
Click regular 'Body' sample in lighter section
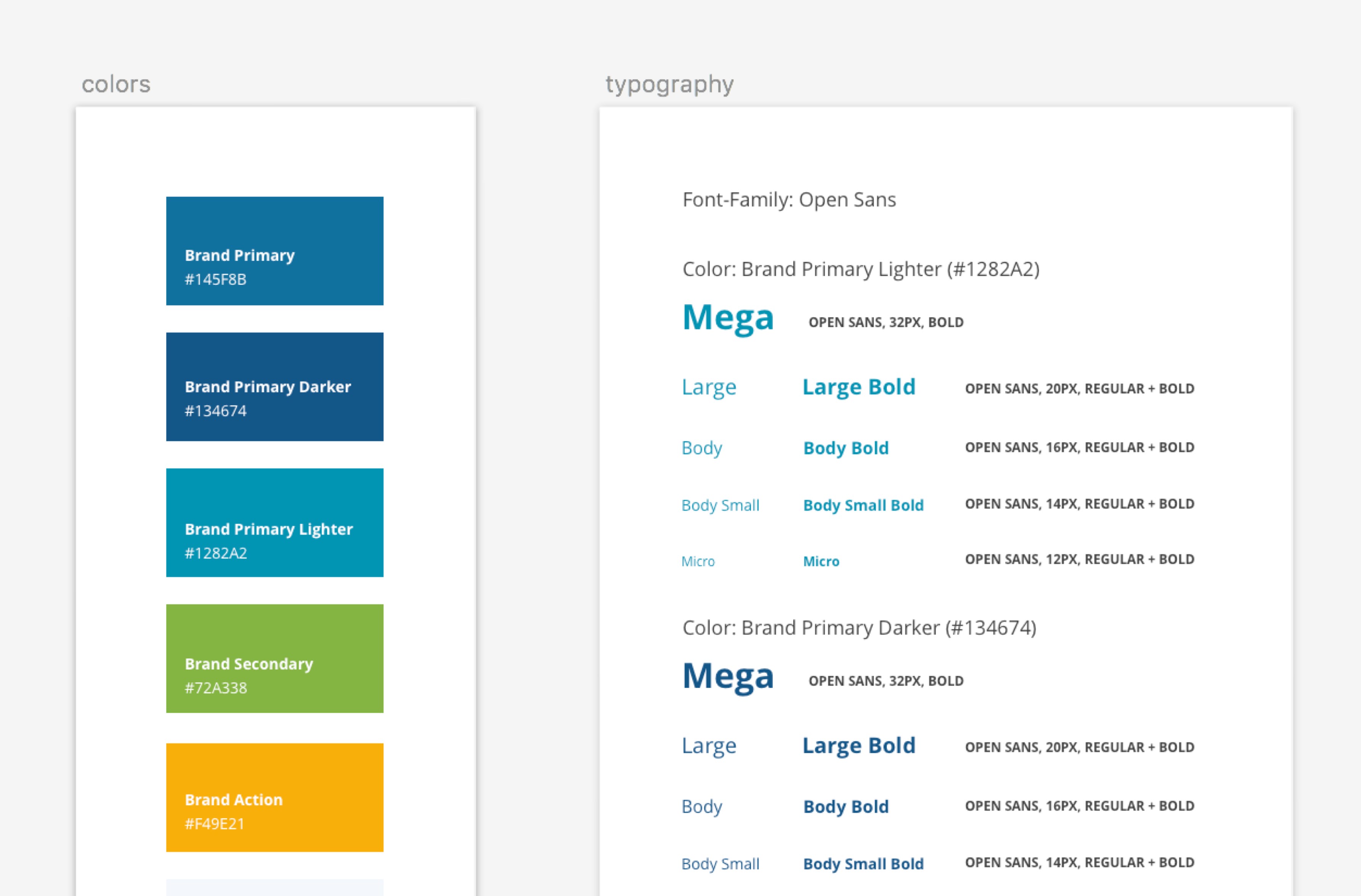click(x=701, y=448)
